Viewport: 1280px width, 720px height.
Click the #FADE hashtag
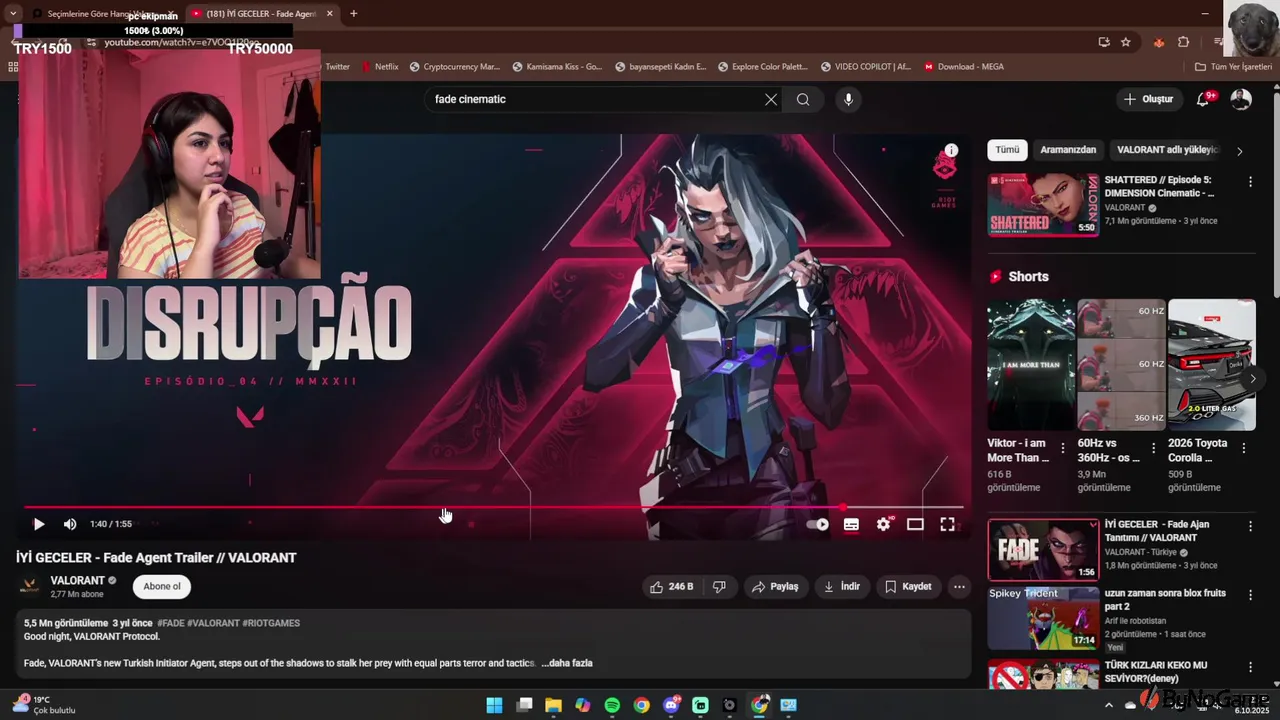click(x=171, y=623)
